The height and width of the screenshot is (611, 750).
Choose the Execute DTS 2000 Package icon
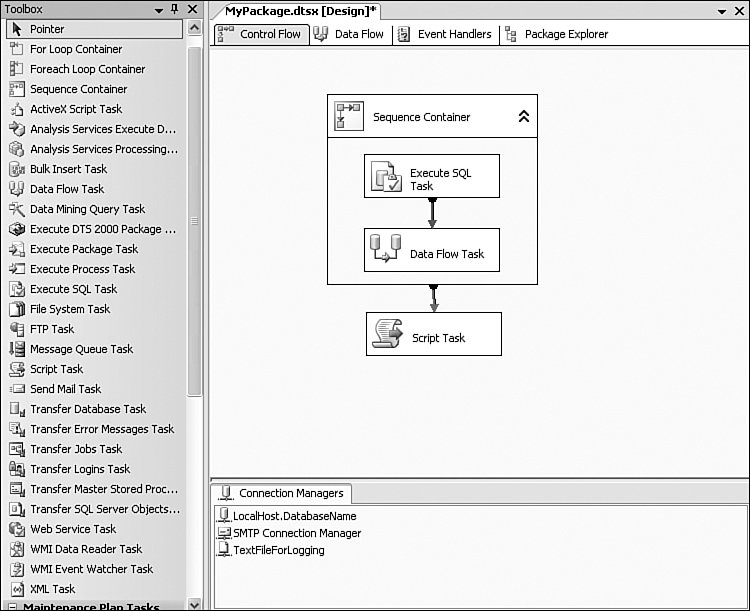pos(16,229)
